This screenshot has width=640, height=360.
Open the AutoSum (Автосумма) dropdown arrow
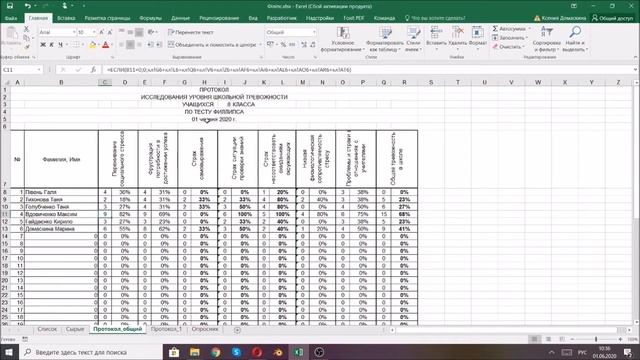529,29
